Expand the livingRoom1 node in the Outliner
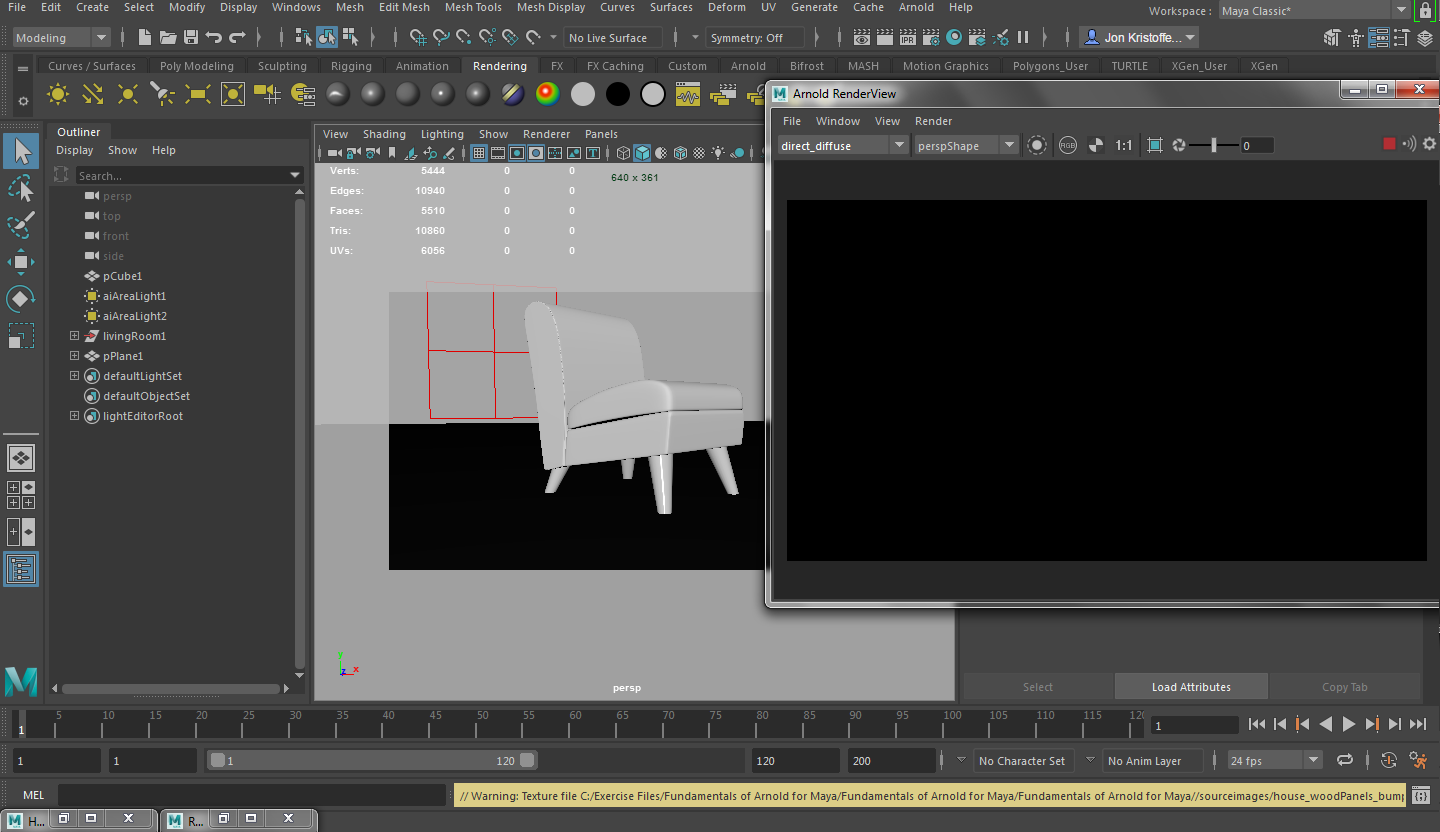Image resolution: width=1440 pixels, height=832 pixels. (x=74, y=336)
